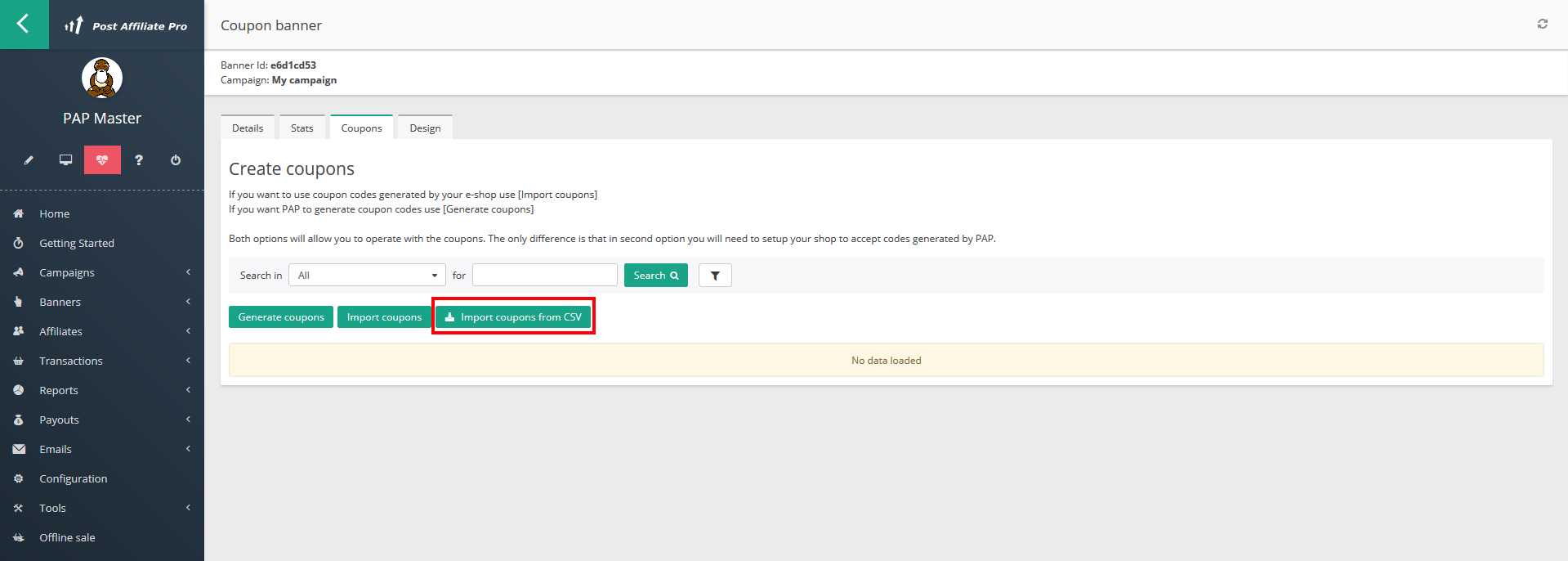Click the refresh icon at top right
This screenshot has height=561, width=1568.
pos(1542,25)
